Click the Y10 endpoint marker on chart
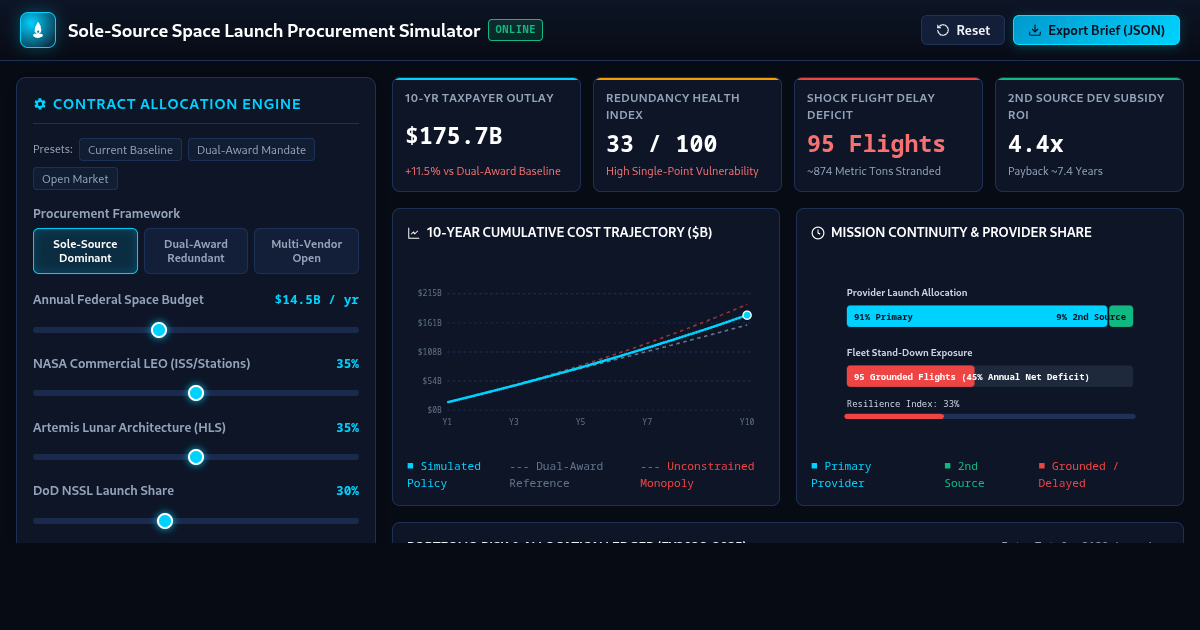Viewport: 1200px width, 630px height. pyautogui.click(x=747, y=315)
